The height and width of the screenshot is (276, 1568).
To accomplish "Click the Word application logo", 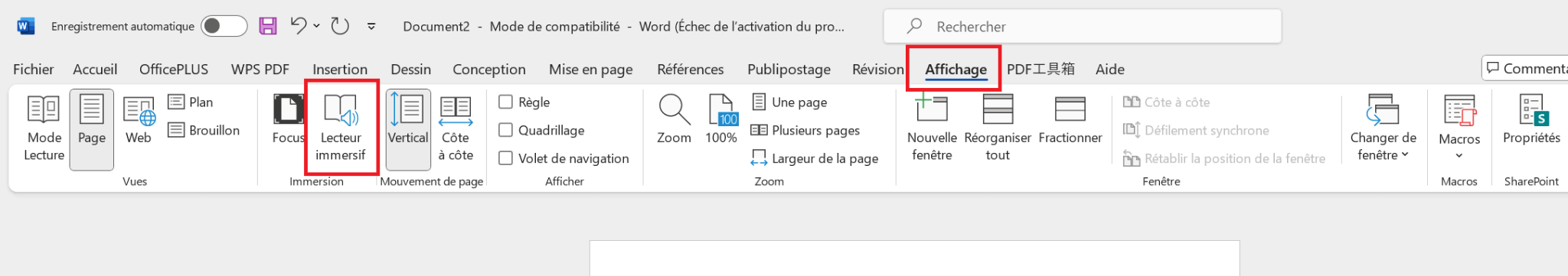I will click(x=25, y=26).
